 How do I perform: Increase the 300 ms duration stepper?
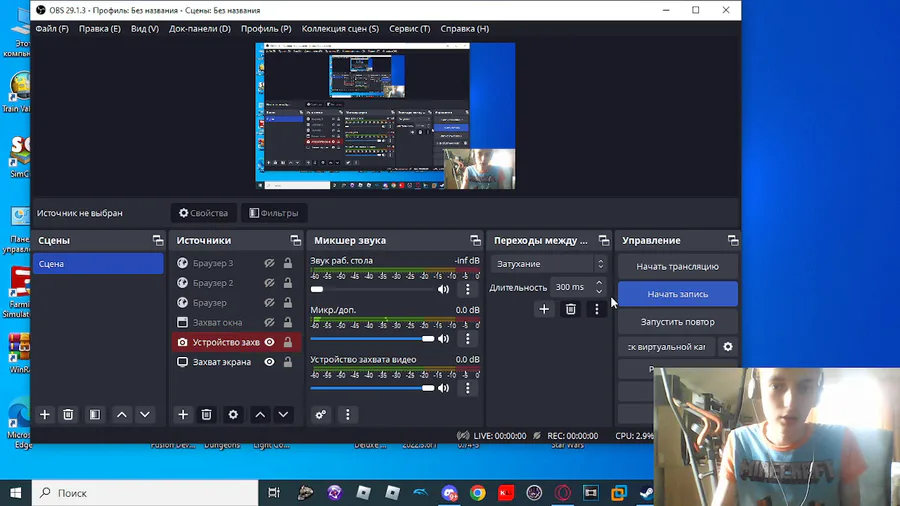tap(599, 283)
